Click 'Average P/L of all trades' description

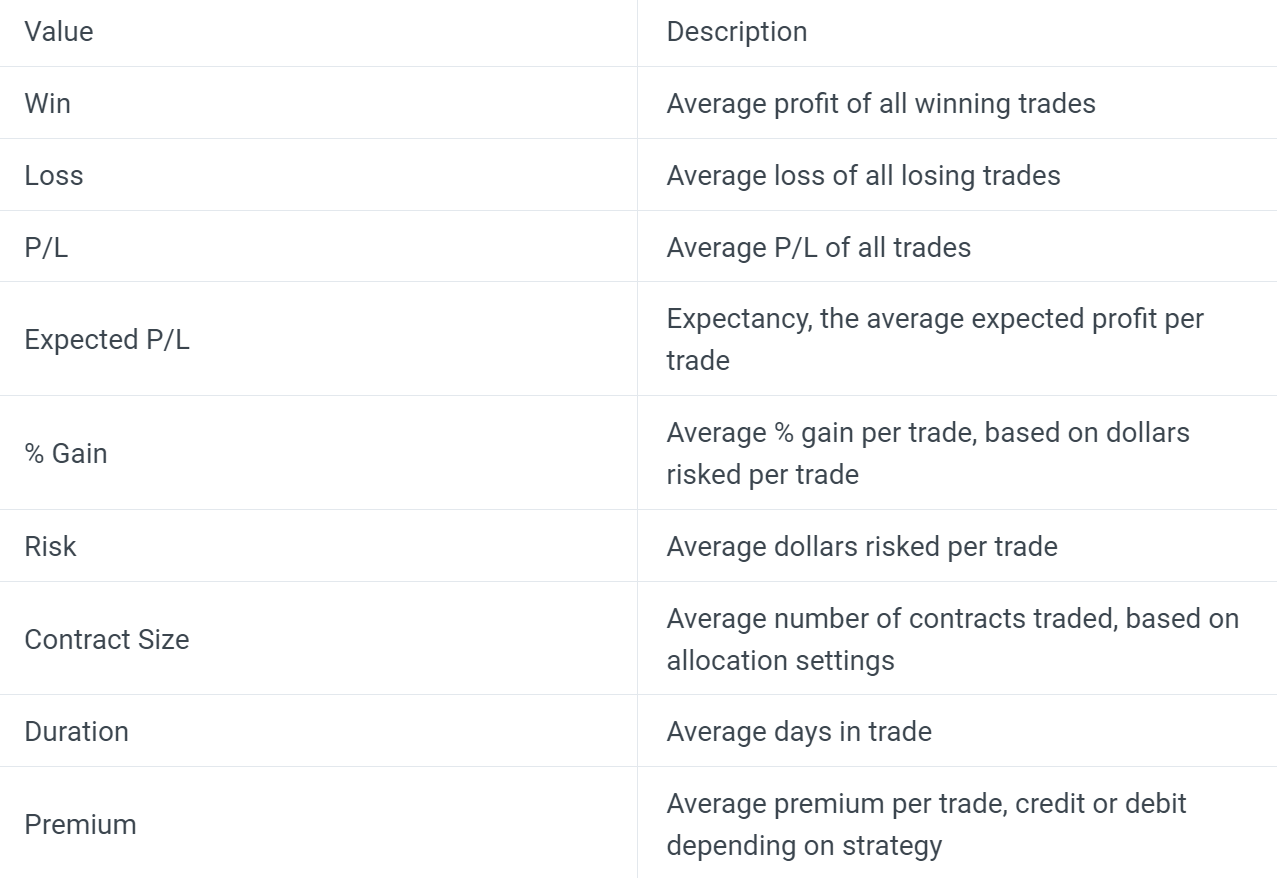pyautogui.click(x=819, y=247)
